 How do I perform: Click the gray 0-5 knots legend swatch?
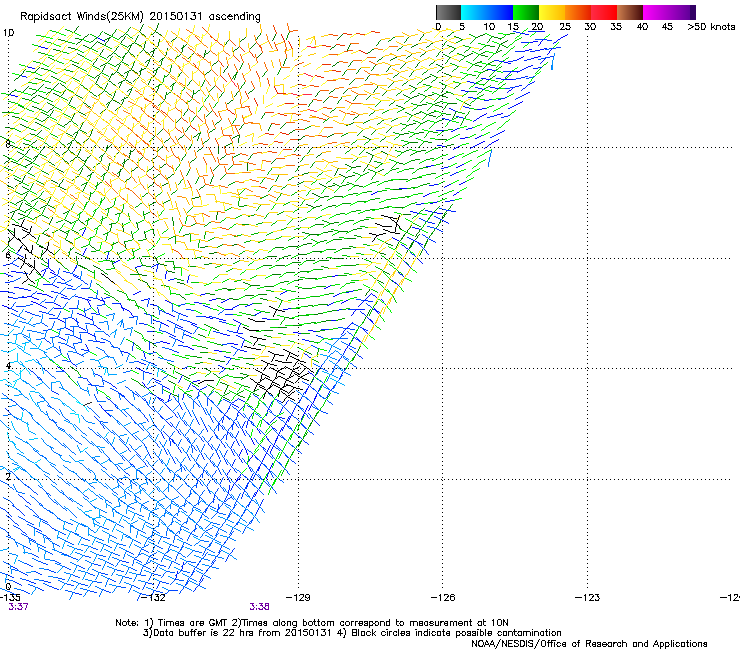(448, 12)
